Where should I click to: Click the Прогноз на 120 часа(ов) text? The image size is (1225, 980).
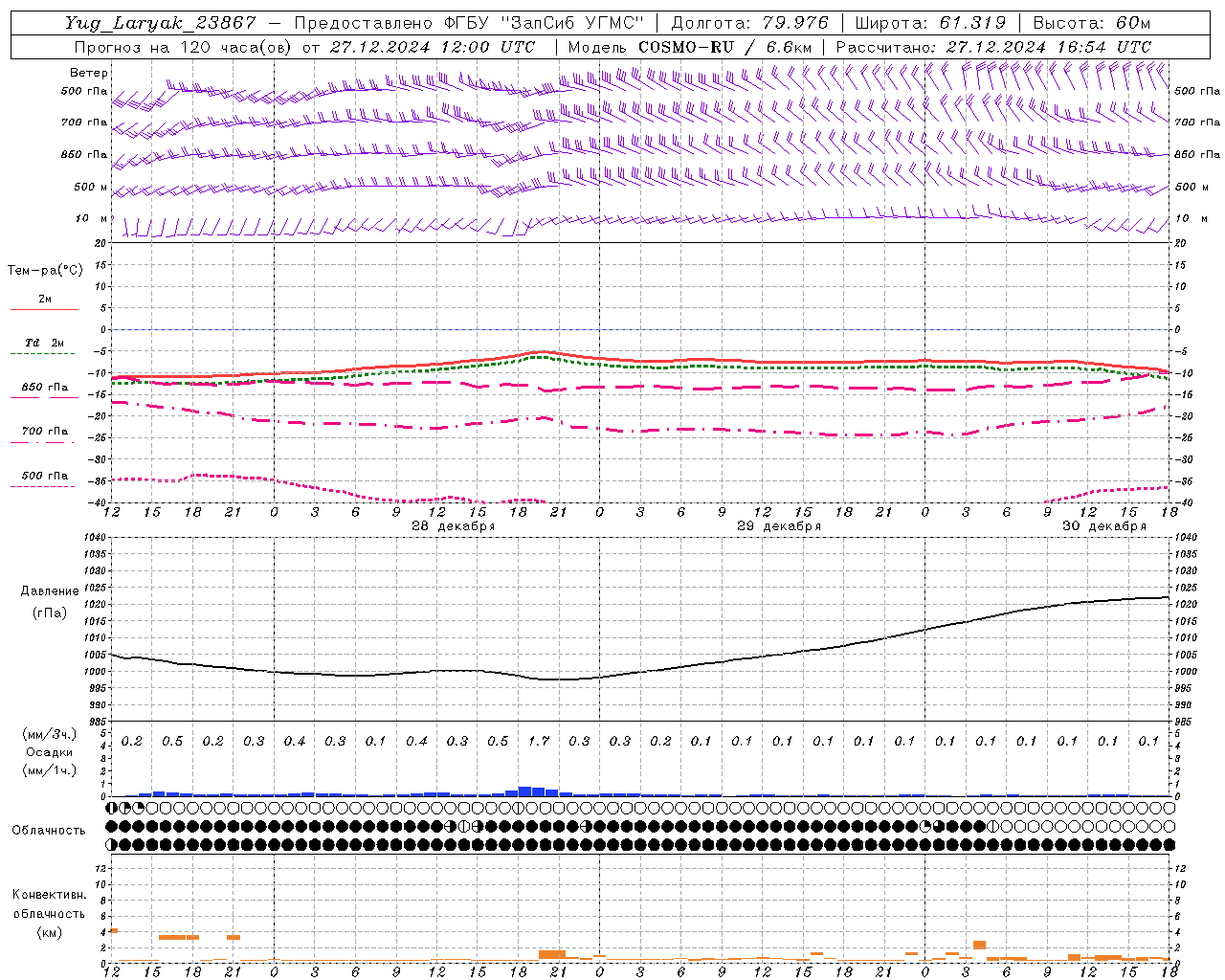[x=183, y=47]
